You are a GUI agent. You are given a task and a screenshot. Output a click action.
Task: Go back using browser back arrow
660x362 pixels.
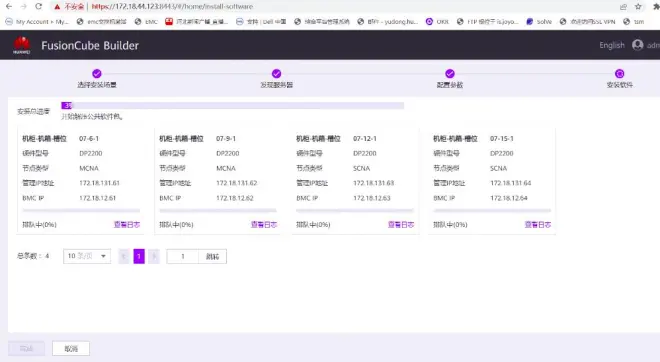[x=9, y=6]
